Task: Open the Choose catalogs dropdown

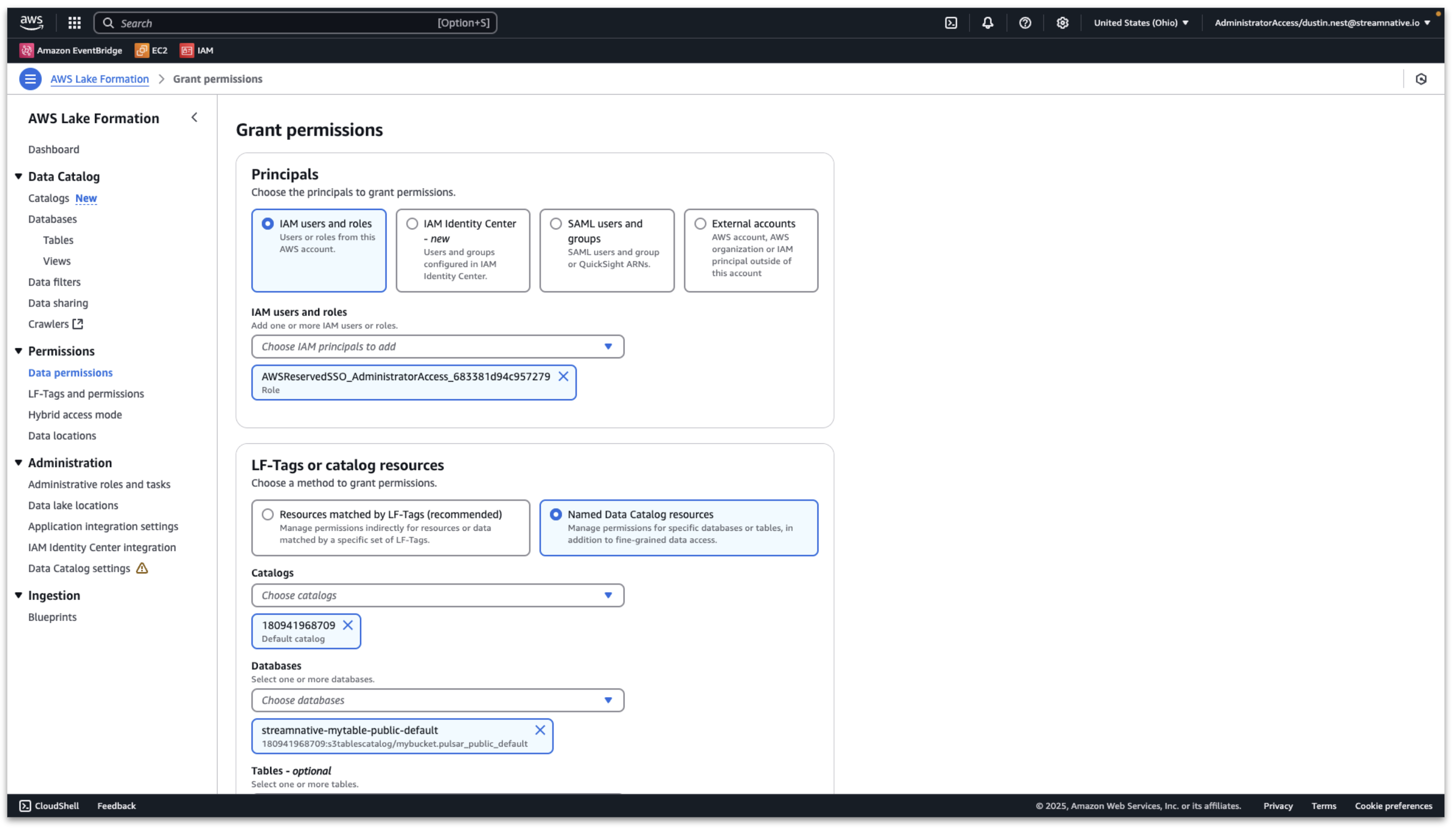Action: [437, 595]
